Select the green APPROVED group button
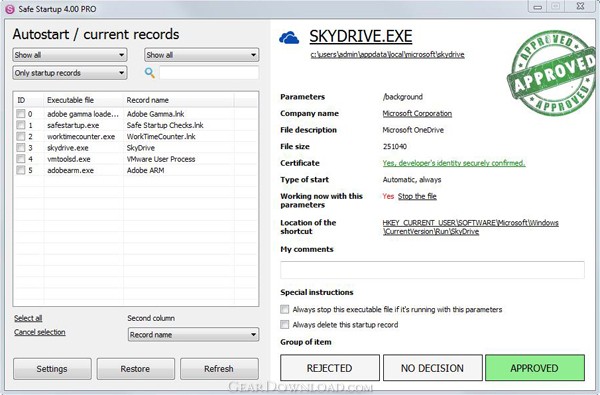 535,368
